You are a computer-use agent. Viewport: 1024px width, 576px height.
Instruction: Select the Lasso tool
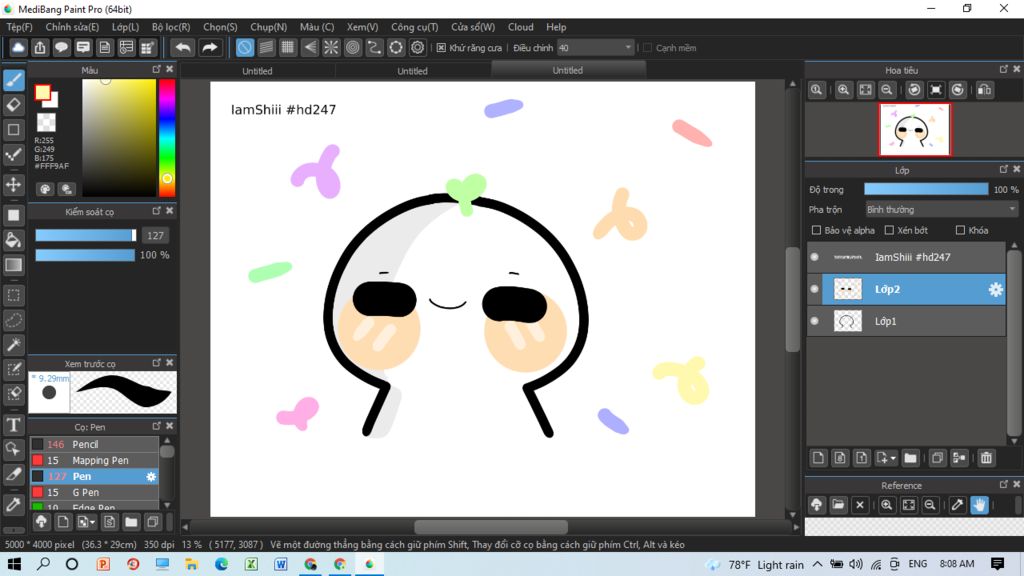[x=14, y=320]
